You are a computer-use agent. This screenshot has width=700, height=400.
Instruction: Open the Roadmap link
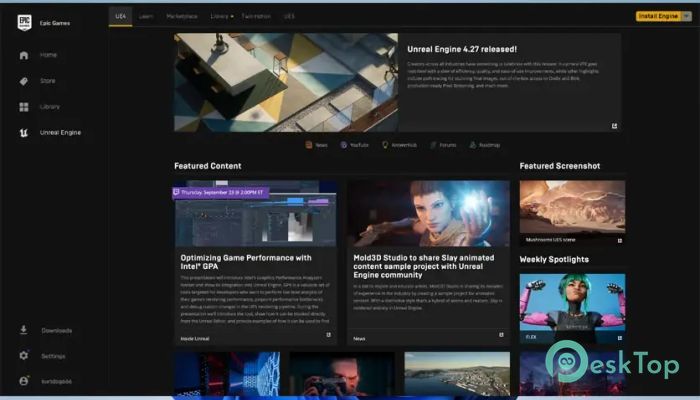pos(489,145)
